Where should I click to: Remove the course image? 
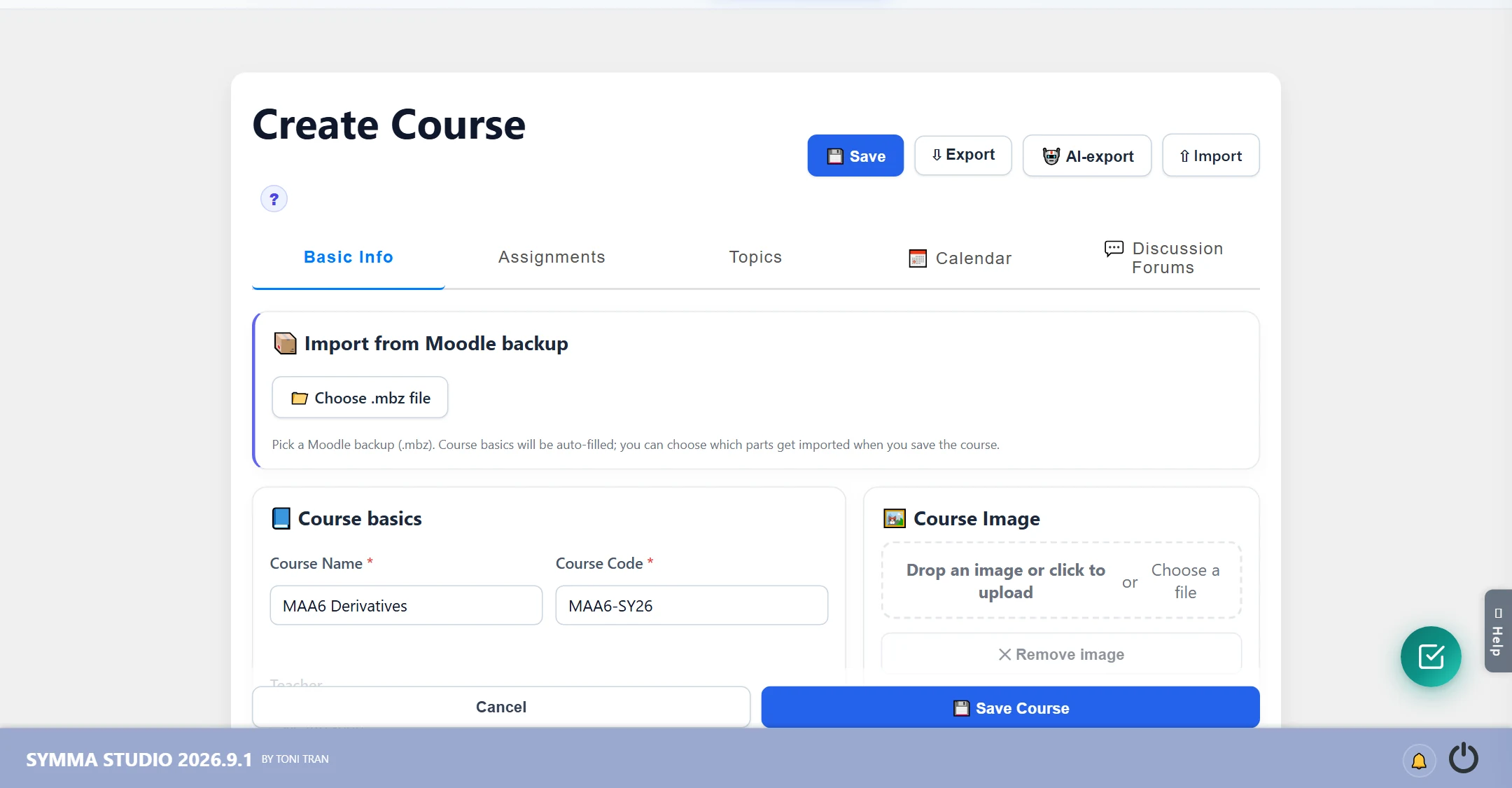[x=1061, y=654]
